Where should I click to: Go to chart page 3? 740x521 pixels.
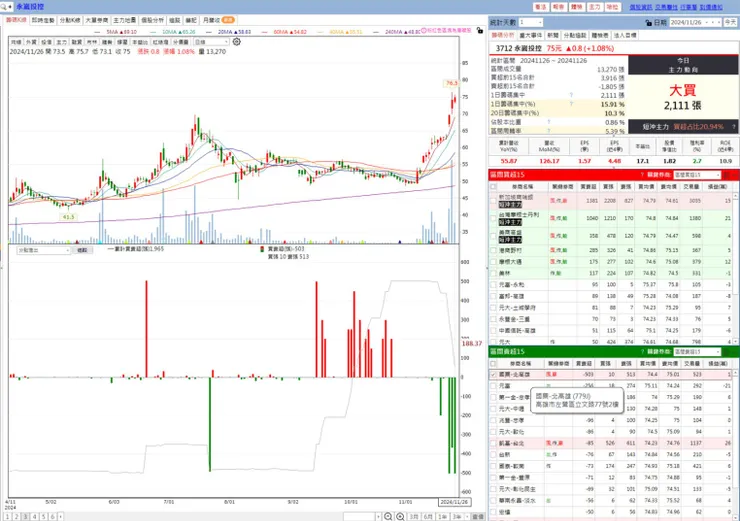25,517
